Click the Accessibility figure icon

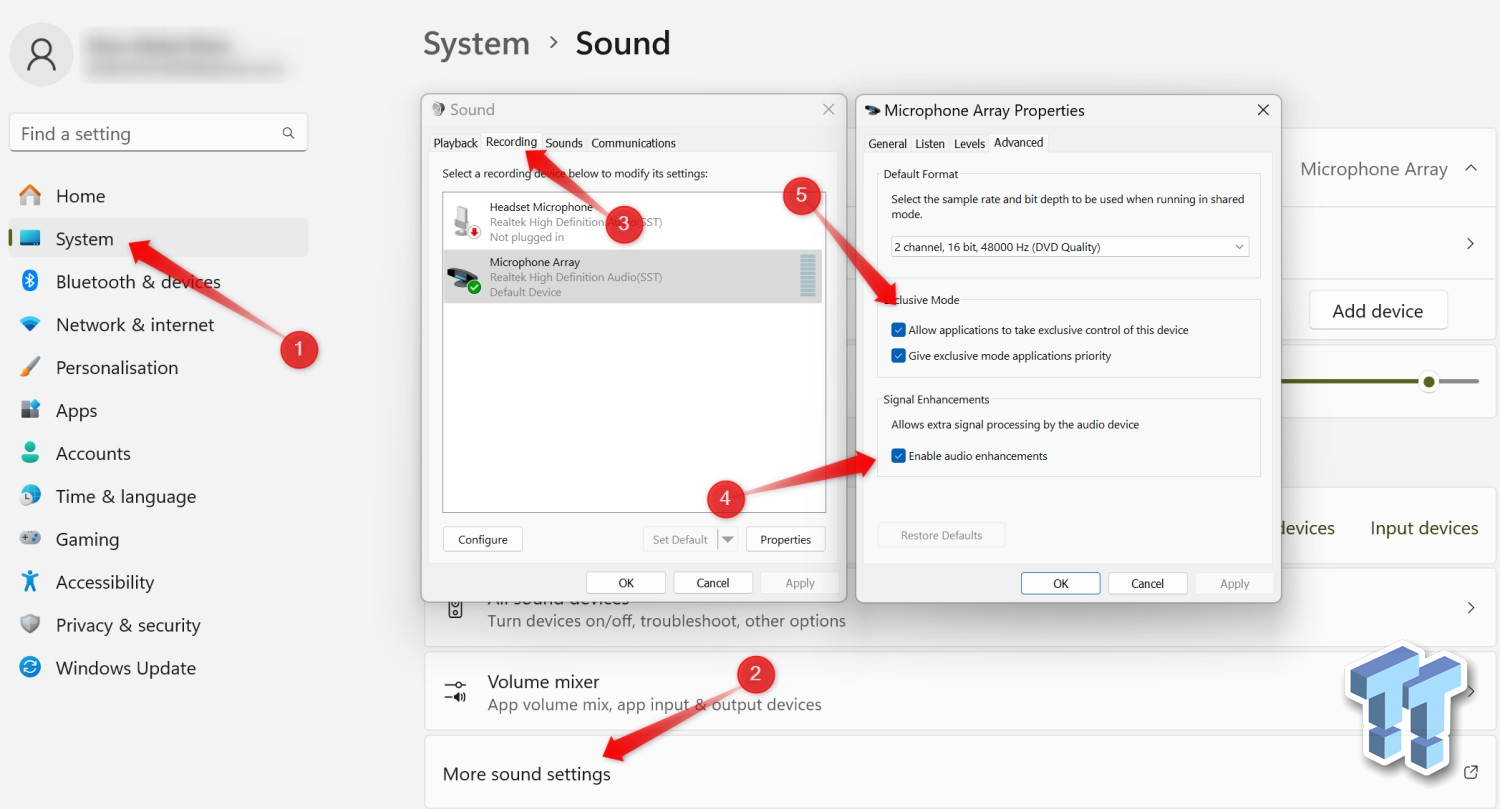click(30, 582)
